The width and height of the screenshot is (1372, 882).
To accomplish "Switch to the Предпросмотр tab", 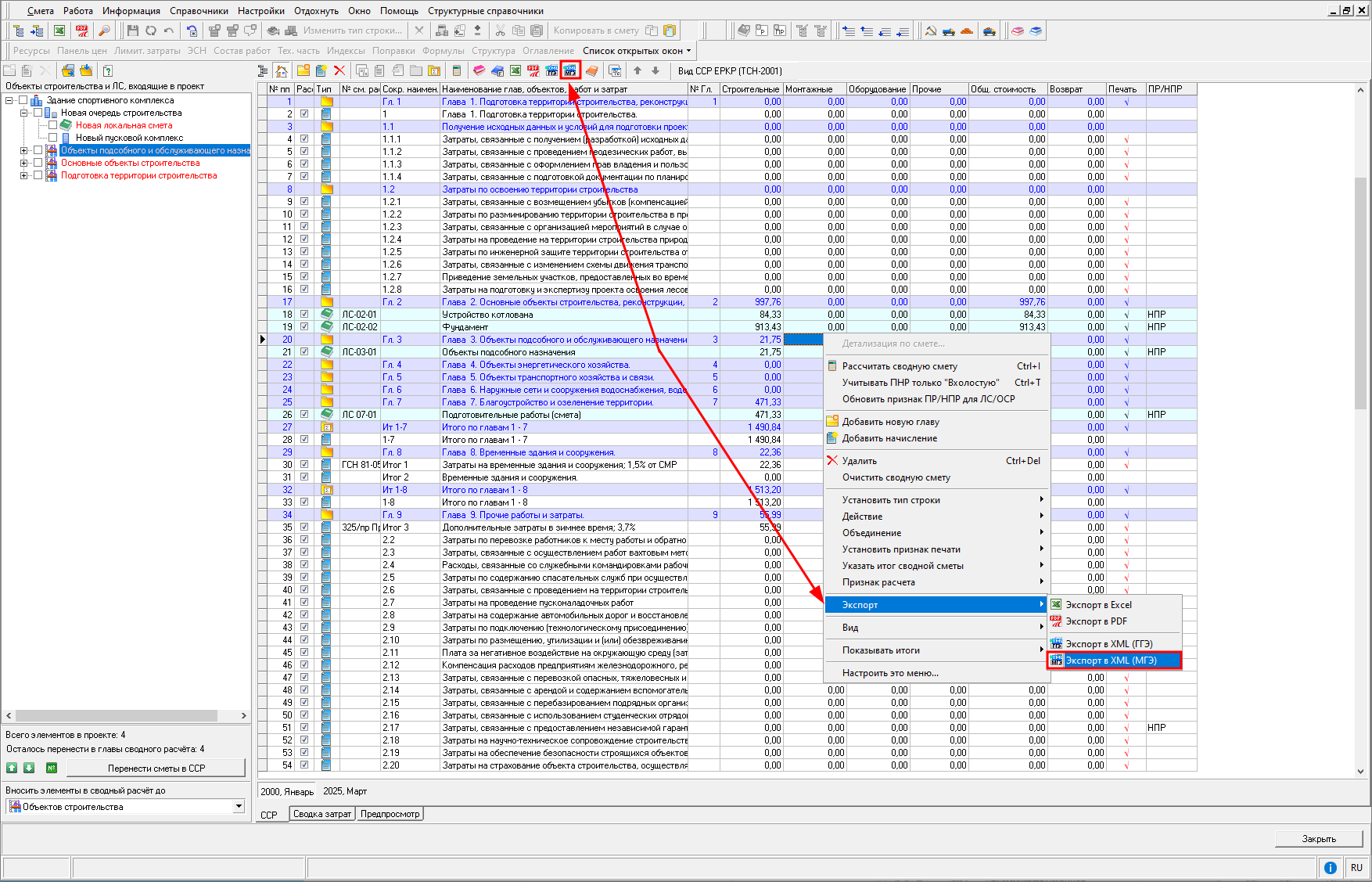I will [x=390, y=814].
